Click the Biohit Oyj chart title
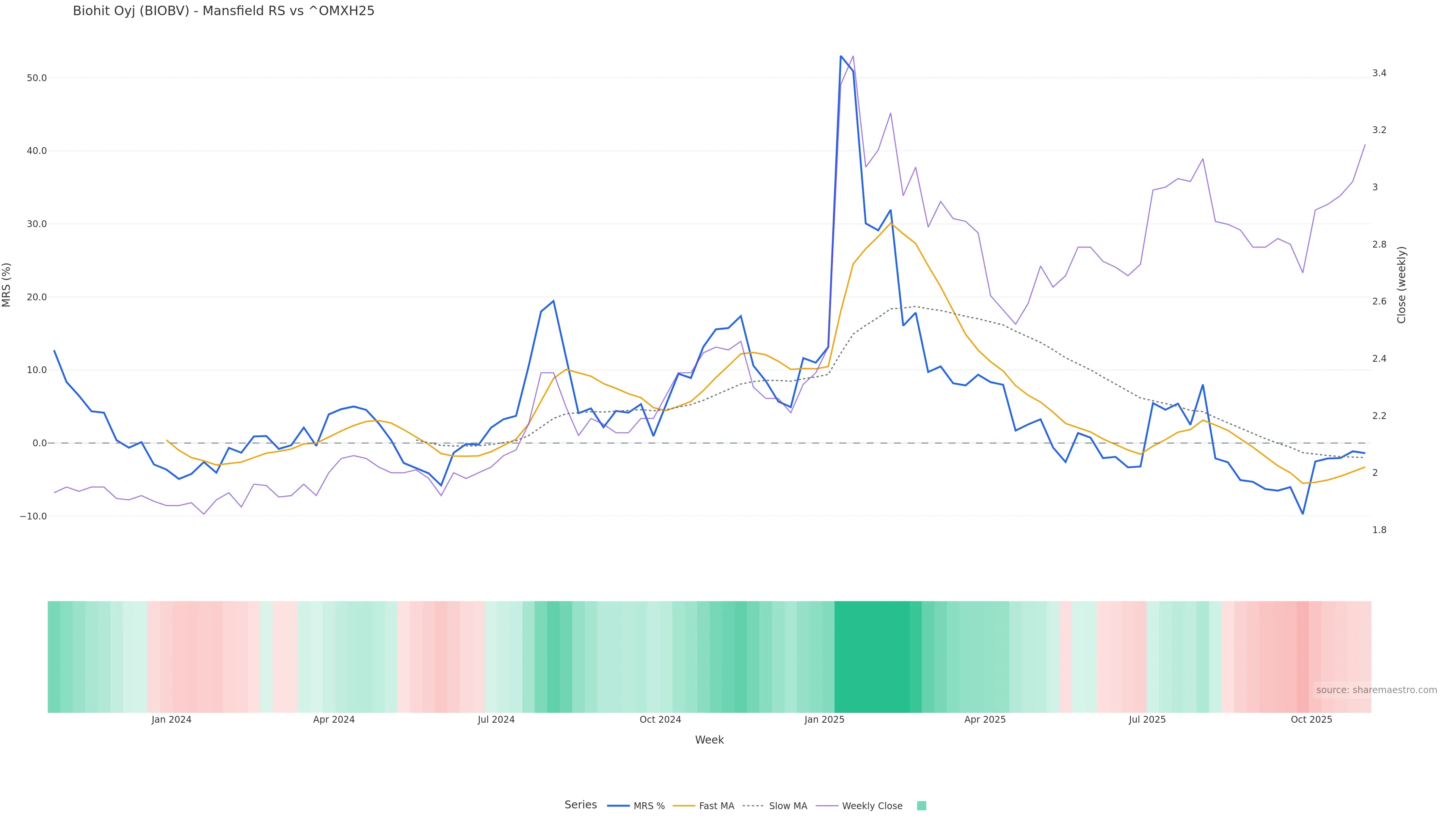The height and width of the screenshot is (819, 1456). pos(223,11)
